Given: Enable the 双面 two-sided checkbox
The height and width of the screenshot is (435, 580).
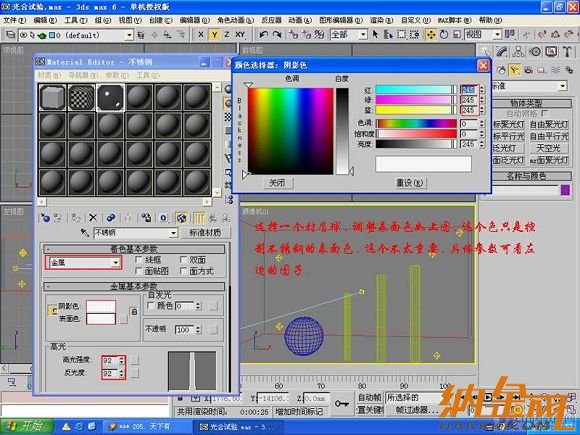Looking at the screenshot, I should pyautogui.click(x=183, y=260).
